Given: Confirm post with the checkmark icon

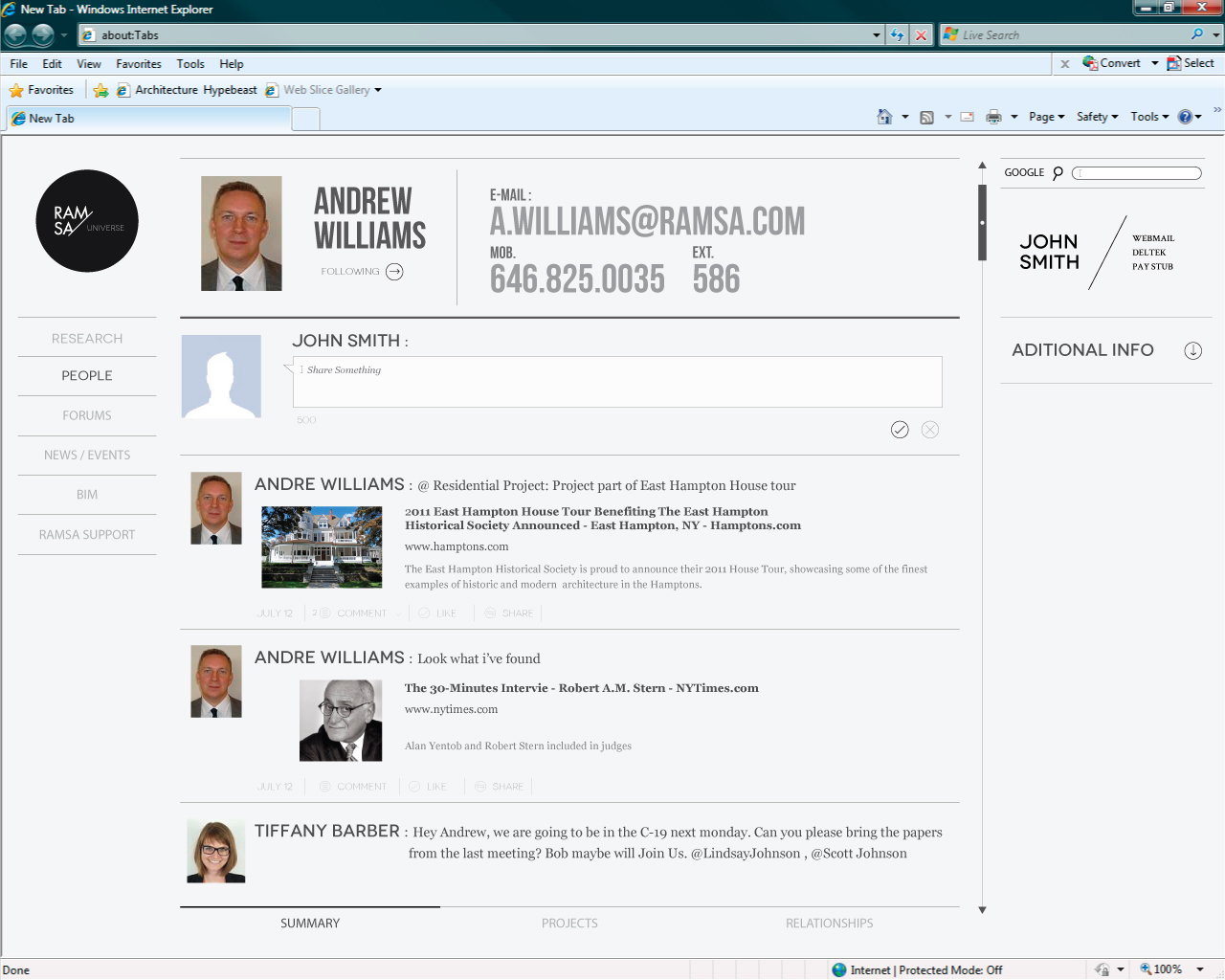Looking at the screenshot, I should point(900,430).
